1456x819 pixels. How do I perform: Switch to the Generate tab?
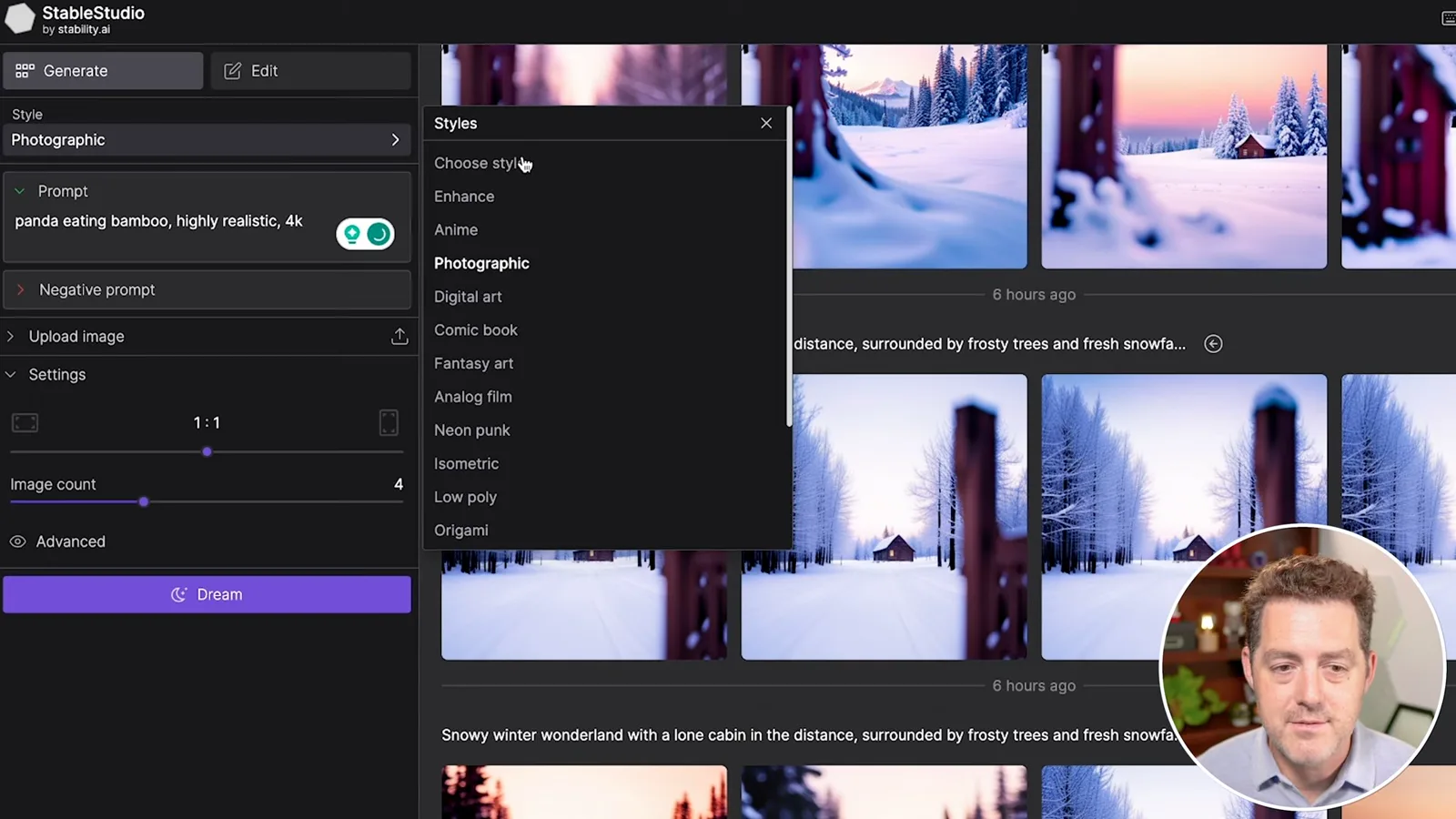click(103, 71)
